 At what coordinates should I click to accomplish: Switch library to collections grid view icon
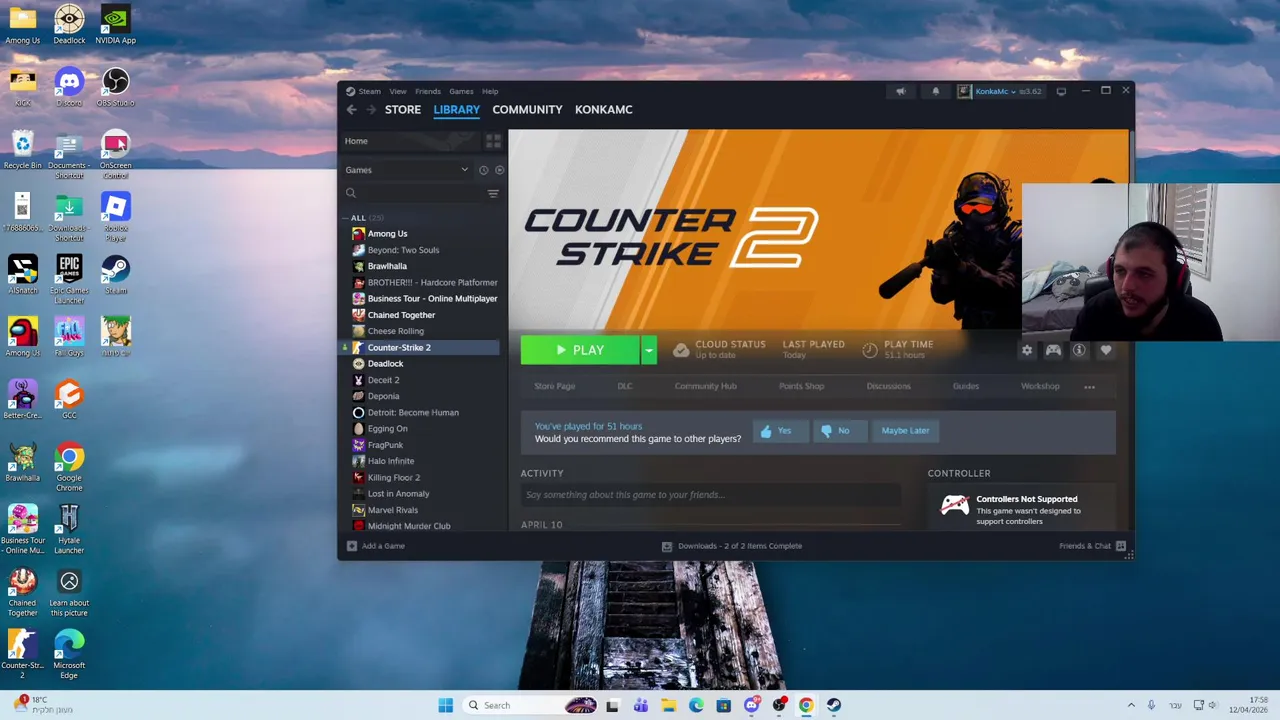[x=493, y=141]
